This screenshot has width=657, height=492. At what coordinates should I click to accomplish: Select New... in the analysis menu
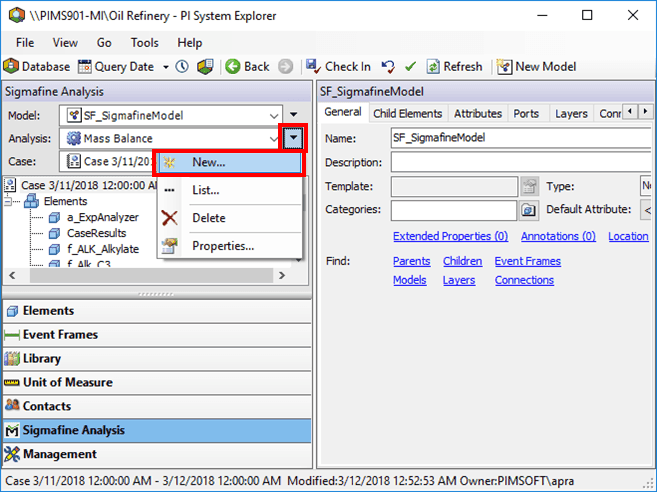click(230, 162)
